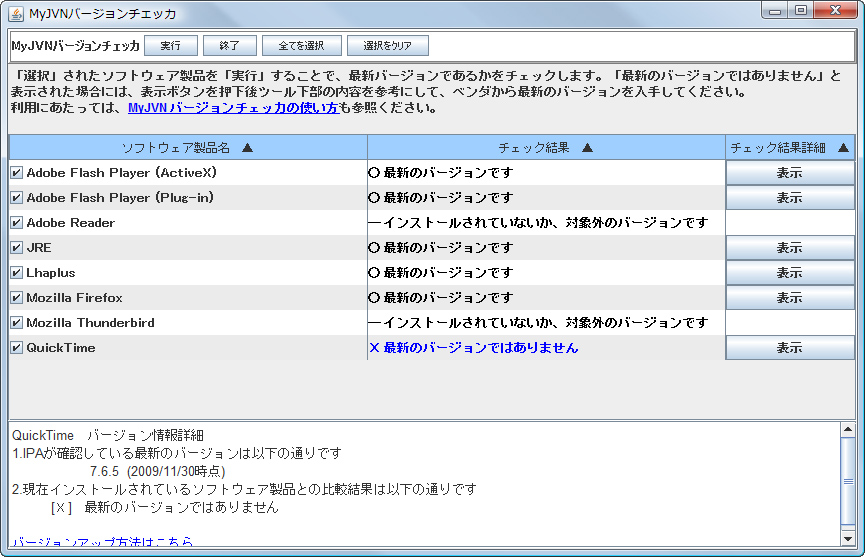Select the Adobe Reader product name
This screenshot has width=865, height=557.
pyautogui.click(x=71, y=223)
